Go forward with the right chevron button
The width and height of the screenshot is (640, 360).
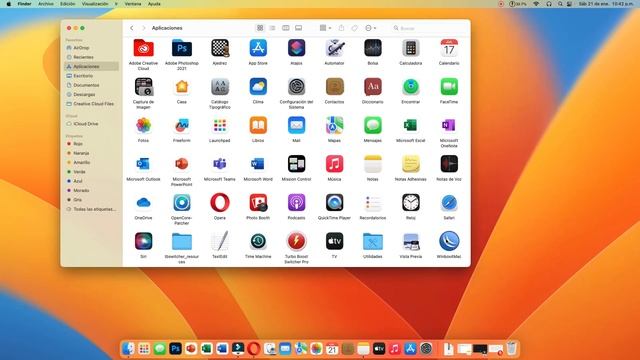pyautogui.click(x=143, y=28)
